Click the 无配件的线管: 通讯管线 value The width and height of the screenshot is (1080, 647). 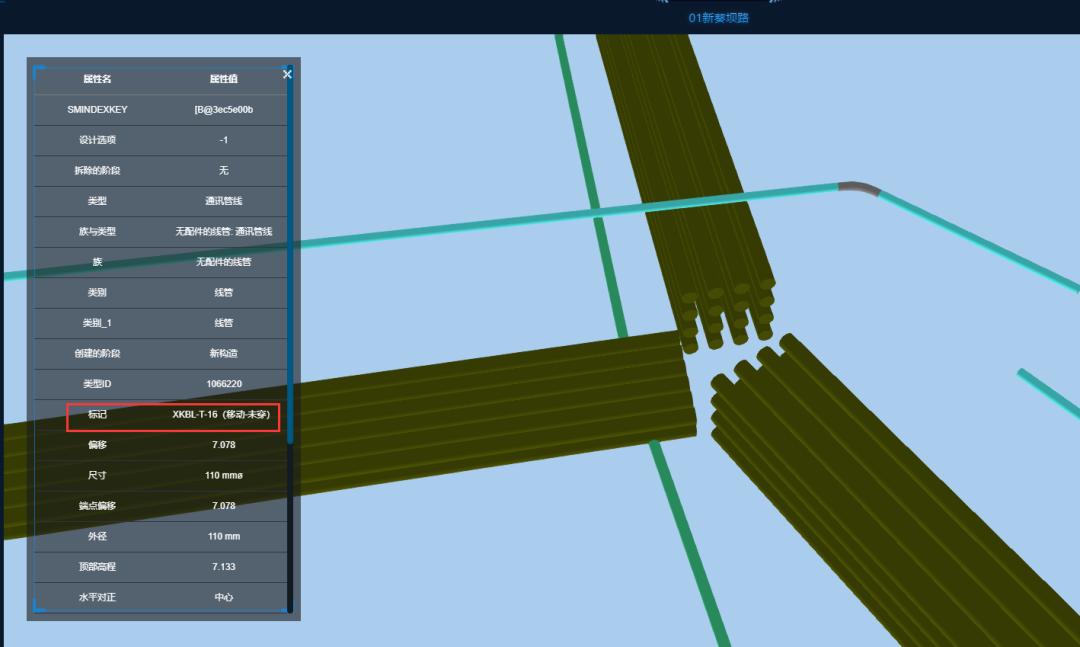click(x=223, y=232)
